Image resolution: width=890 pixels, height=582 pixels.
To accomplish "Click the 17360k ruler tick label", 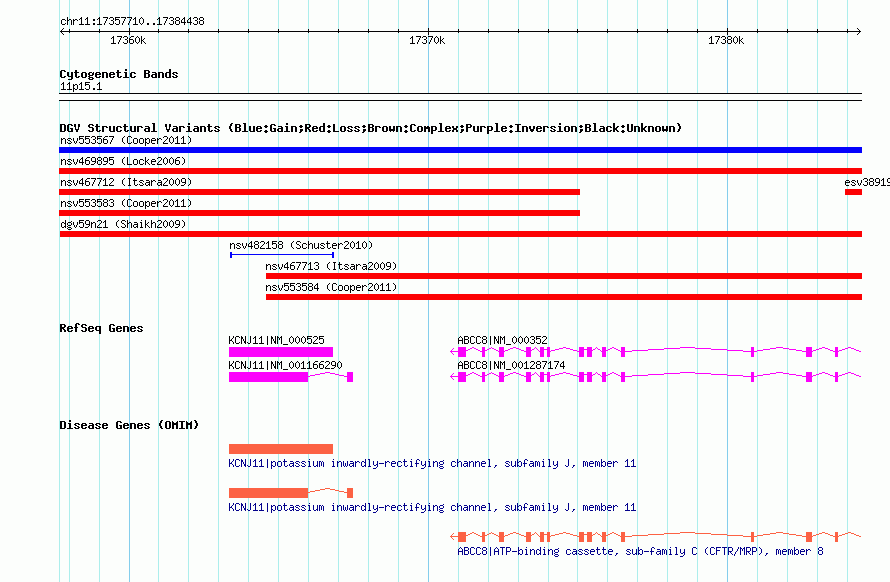I will click(x=128, y=40).
